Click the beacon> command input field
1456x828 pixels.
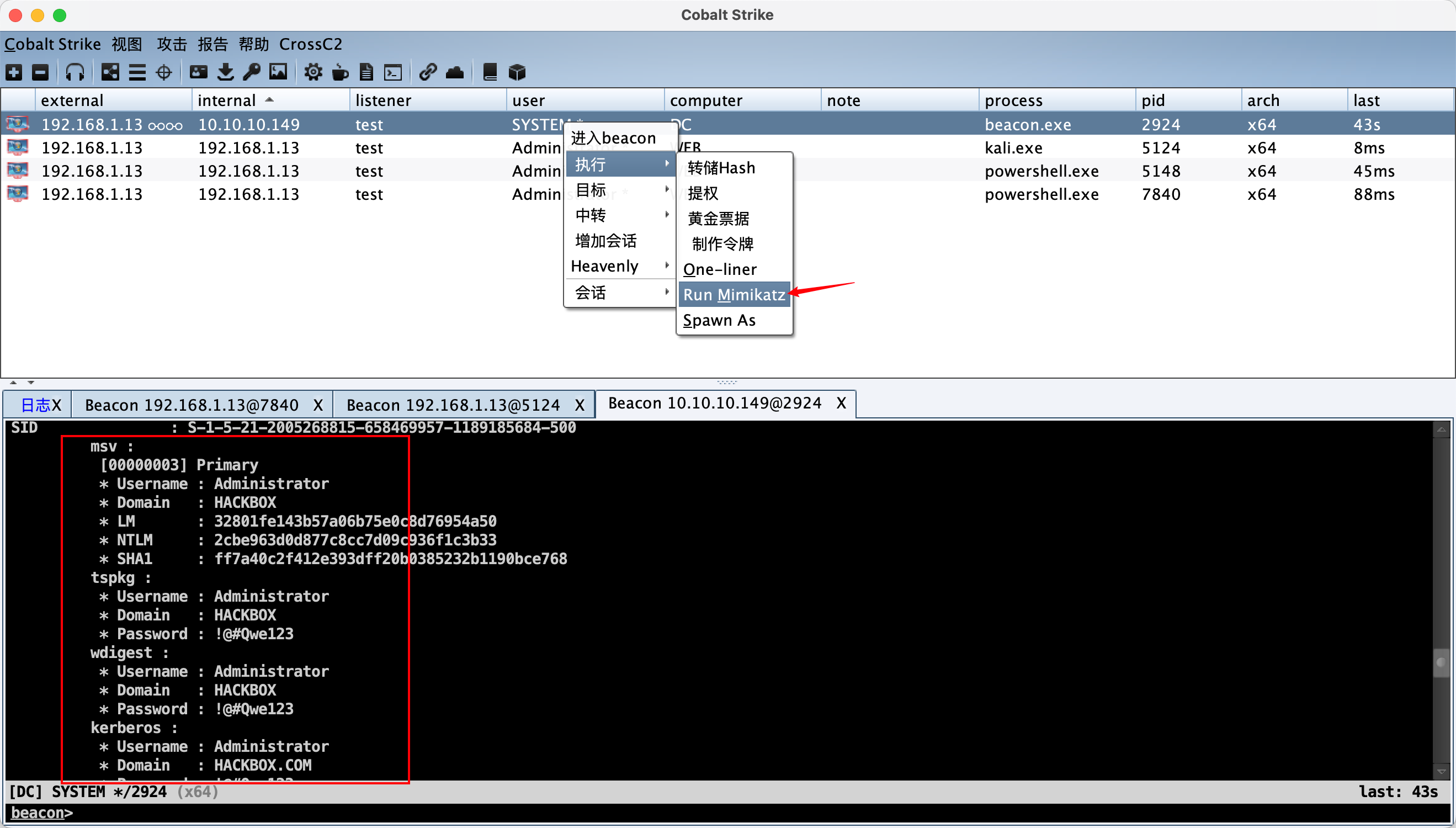727,813
